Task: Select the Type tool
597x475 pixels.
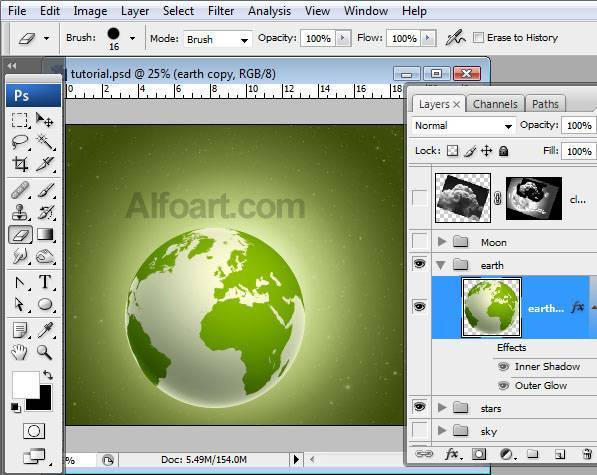Action: 45,282
